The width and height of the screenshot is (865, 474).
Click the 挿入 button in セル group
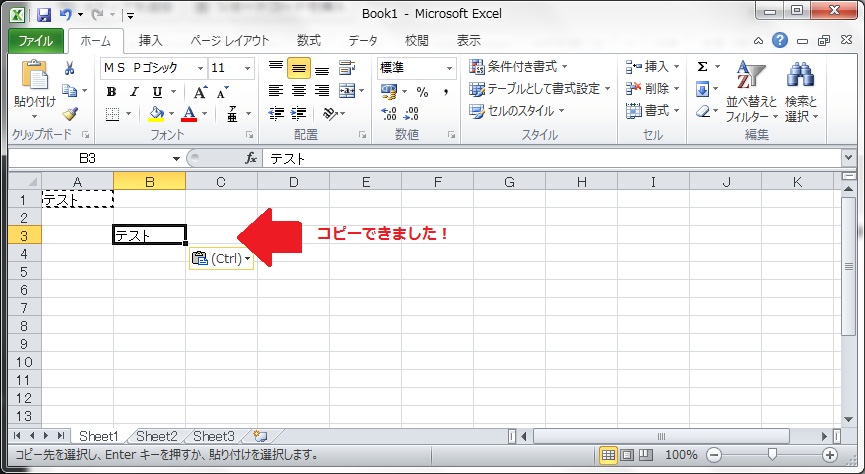pyautogui.click(x=653, y=67)
